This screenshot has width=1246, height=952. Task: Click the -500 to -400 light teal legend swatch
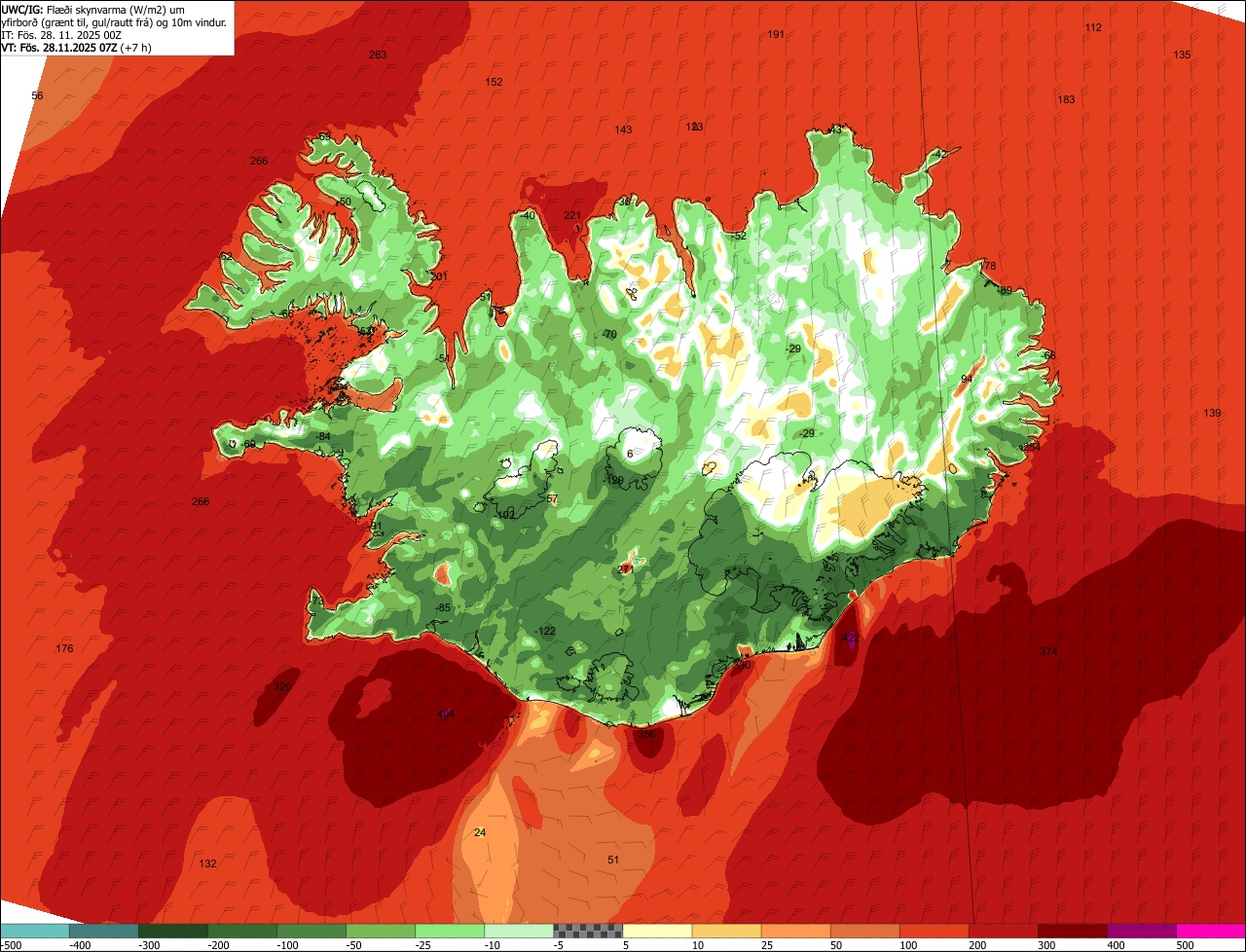coord(34,931)
